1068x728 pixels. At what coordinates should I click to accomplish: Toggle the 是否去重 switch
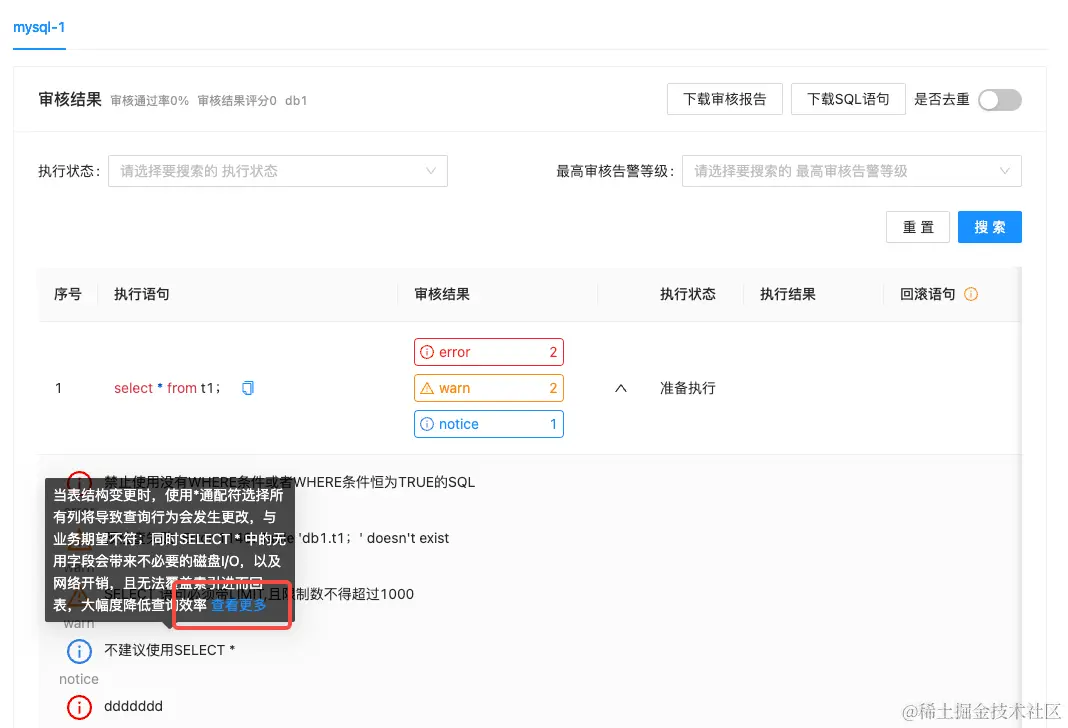click(999, 100)
